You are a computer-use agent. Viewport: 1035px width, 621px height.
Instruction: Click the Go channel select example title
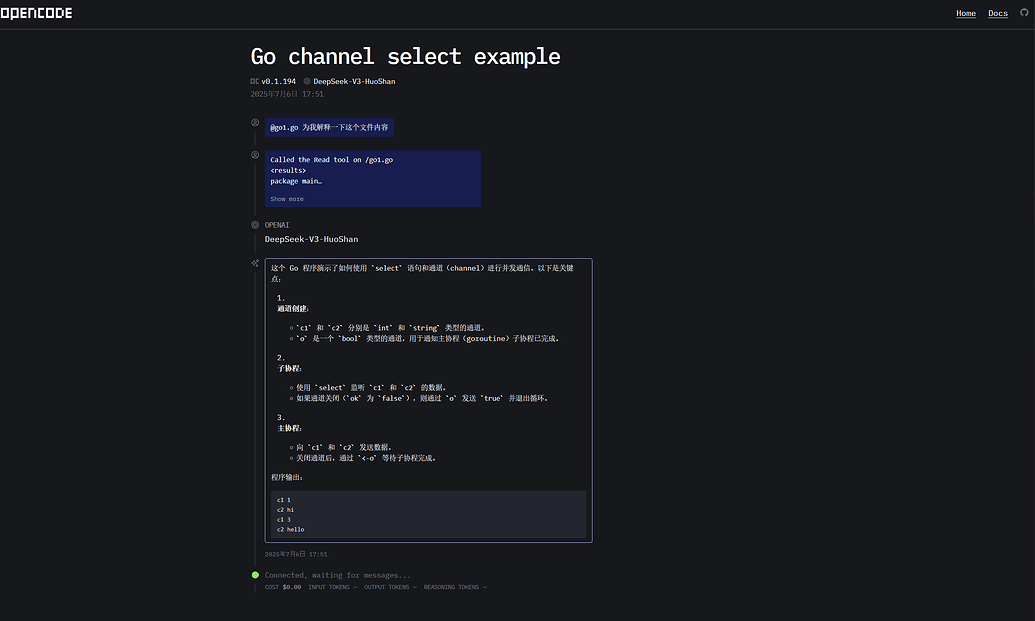click(405, 57)
